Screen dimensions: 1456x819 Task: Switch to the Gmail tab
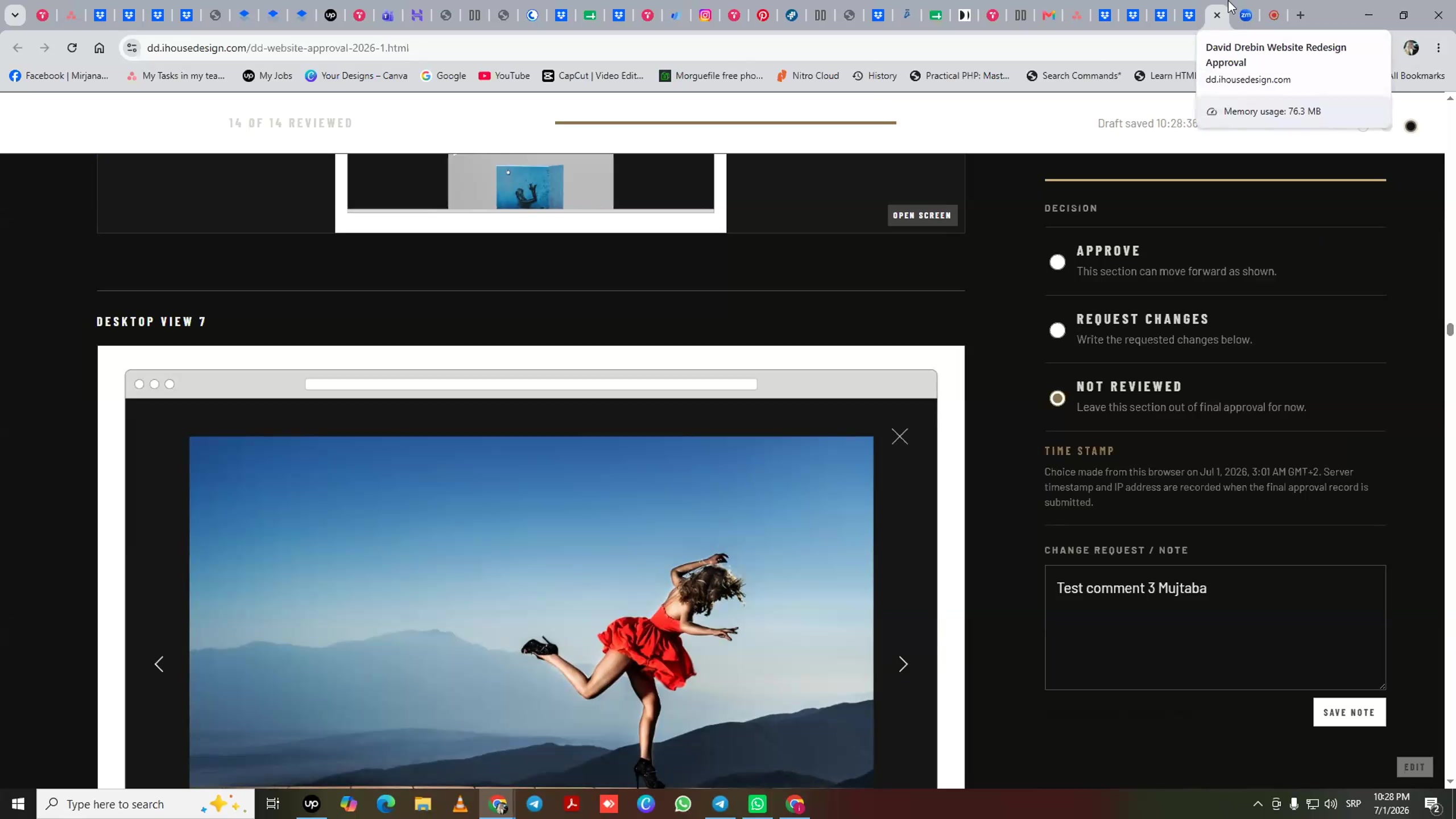tap(1049, 15)
